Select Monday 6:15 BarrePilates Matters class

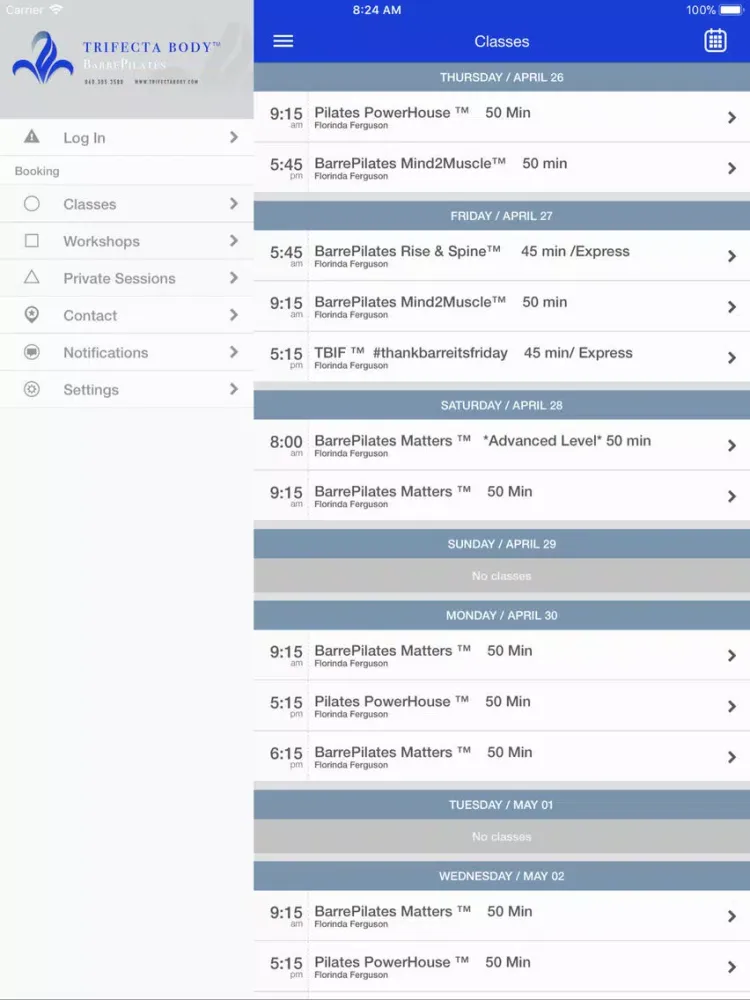tap(502, 756)
